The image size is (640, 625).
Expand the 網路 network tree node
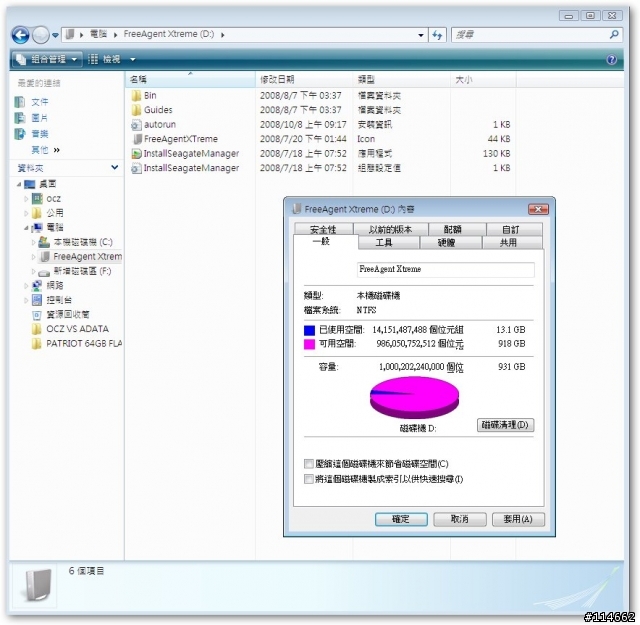26,286
